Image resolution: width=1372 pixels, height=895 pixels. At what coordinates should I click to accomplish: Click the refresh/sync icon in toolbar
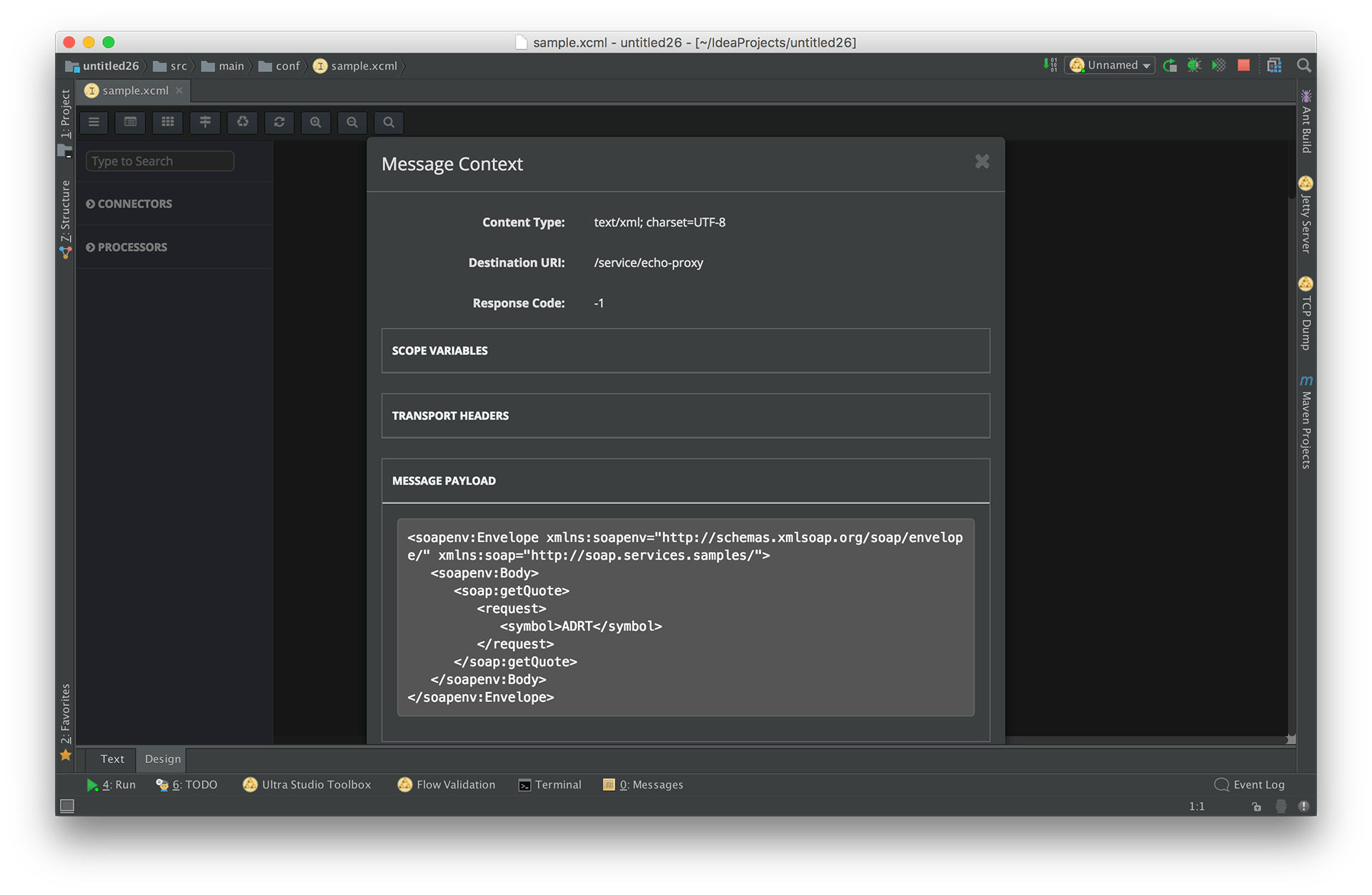click(279, 122)
